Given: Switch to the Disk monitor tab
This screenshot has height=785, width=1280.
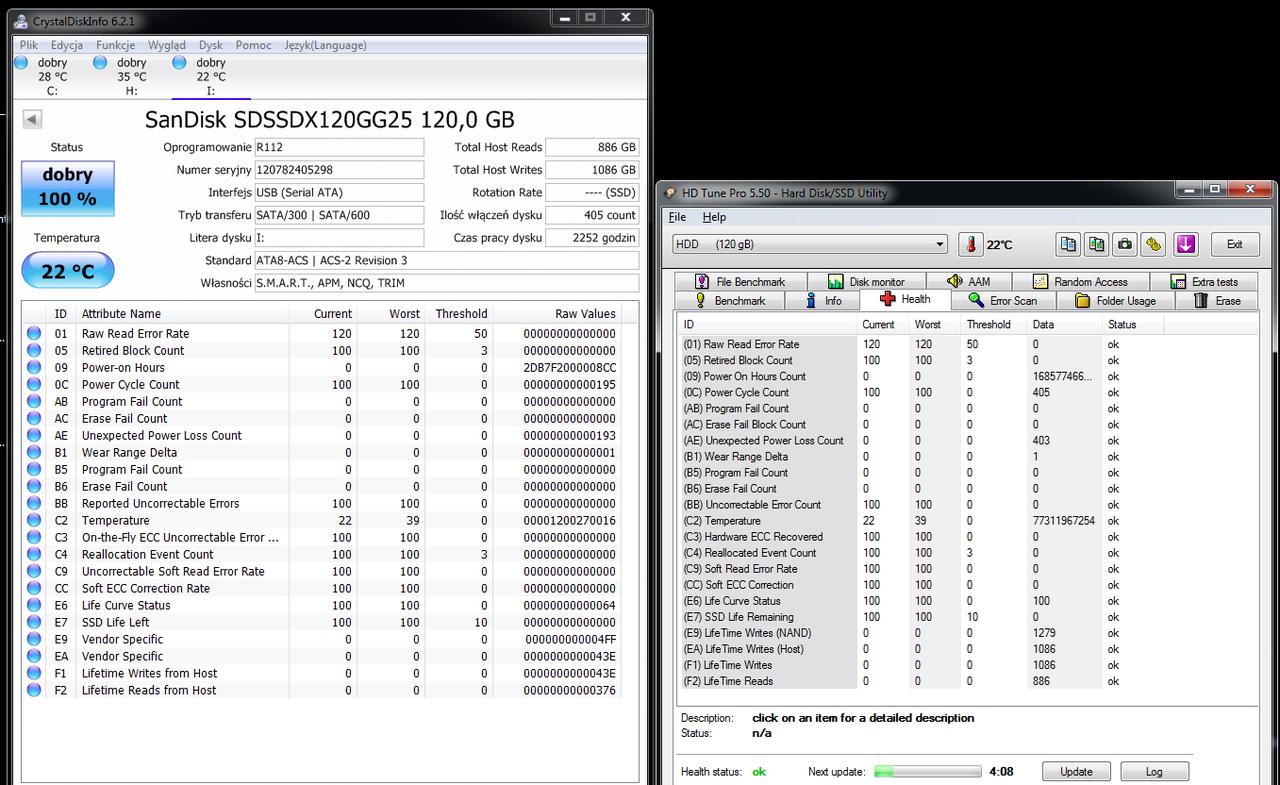Looking at the screenshot, I should pyautogui.click(x=865, y=282).
